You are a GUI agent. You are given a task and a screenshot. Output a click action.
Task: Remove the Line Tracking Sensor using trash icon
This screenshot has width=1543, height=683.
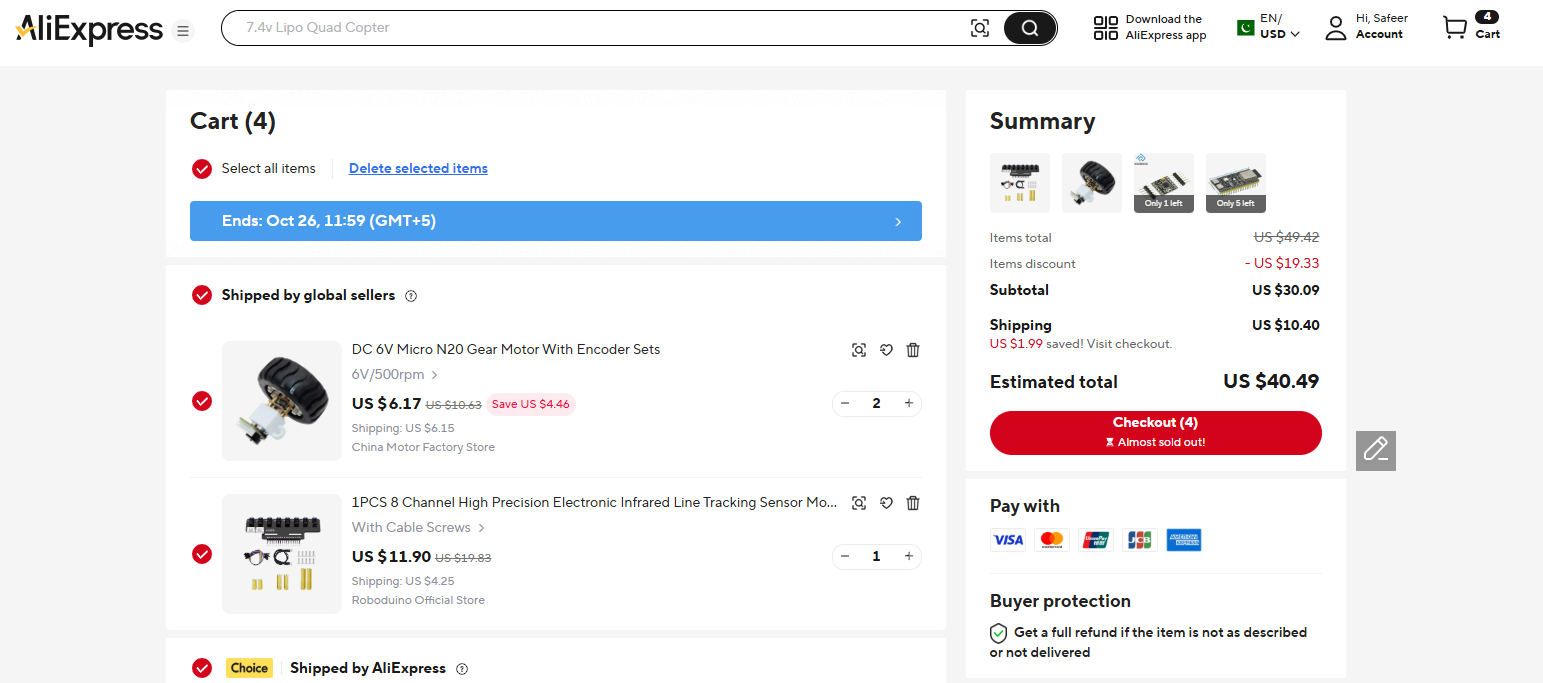pyautogui.click(x=913, y=503)
